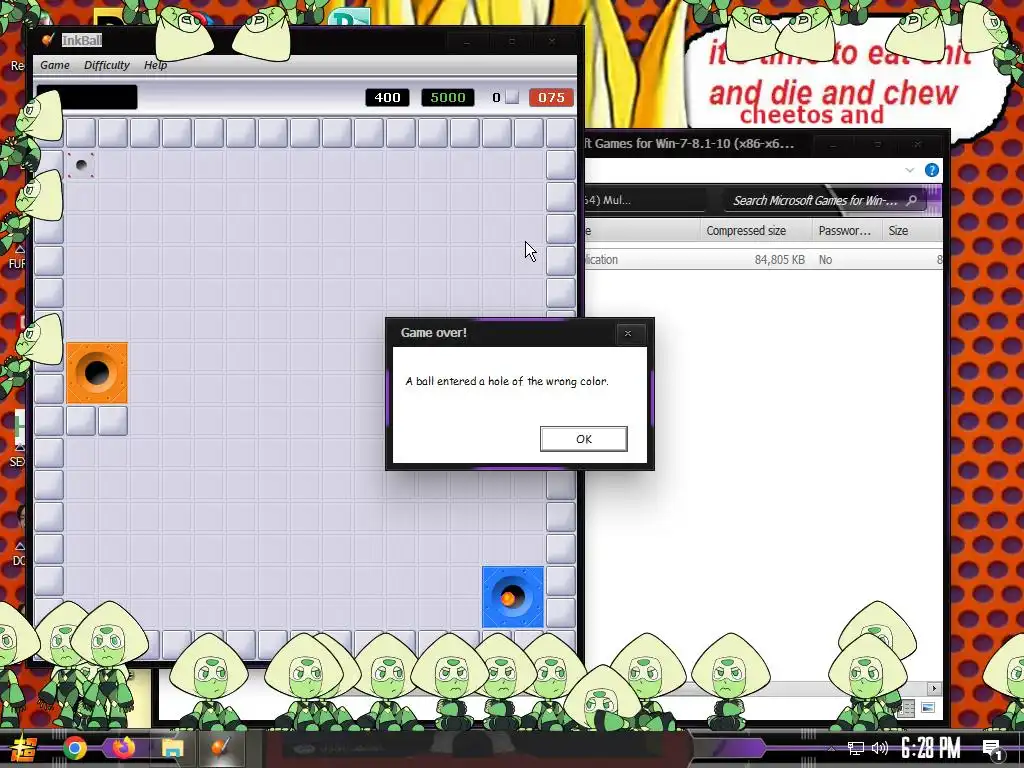1024x768 pixels.
Task: Switch Explorer to large icons view
Action: 927,708
